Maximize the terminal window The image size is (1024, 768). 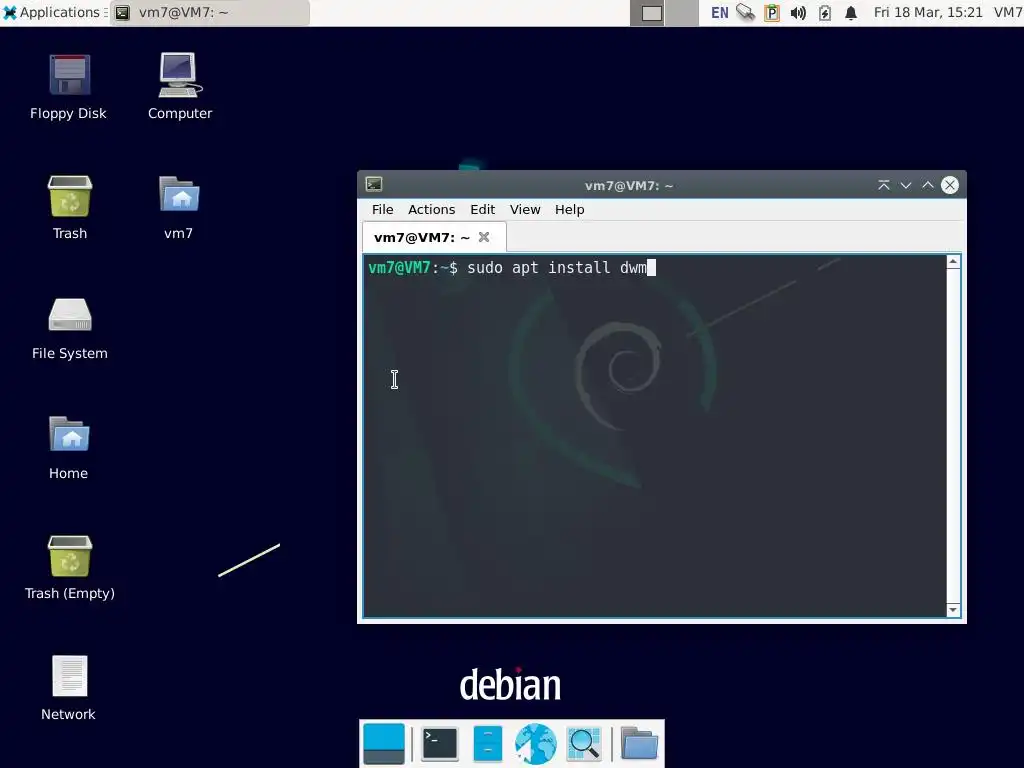pos(927,185)
